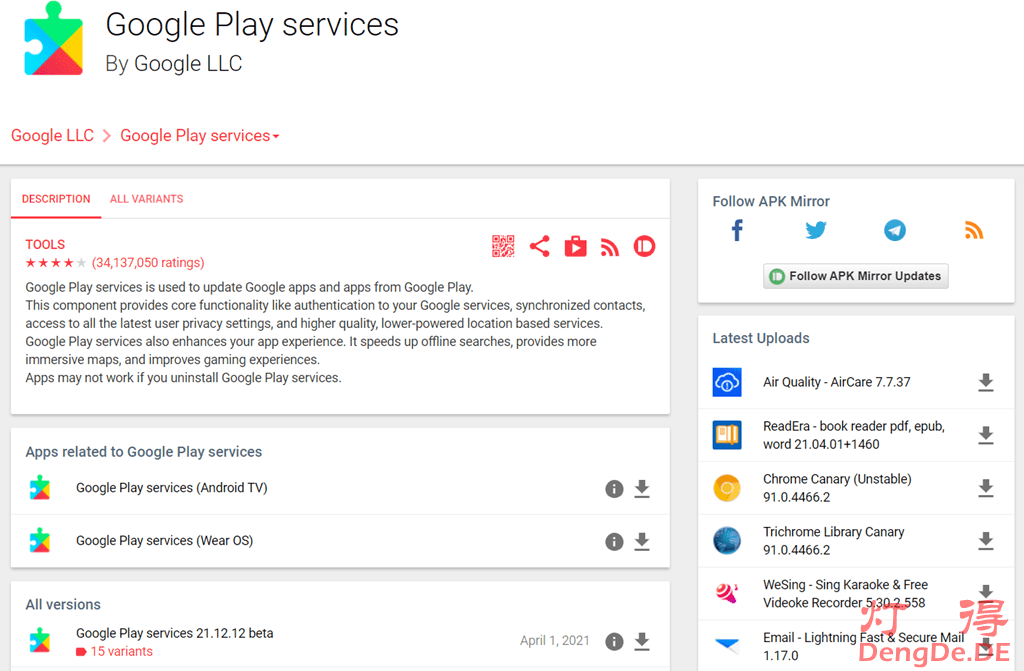
Task: Open APK Mirror Facebook page
Action: (x=737, y=231)
